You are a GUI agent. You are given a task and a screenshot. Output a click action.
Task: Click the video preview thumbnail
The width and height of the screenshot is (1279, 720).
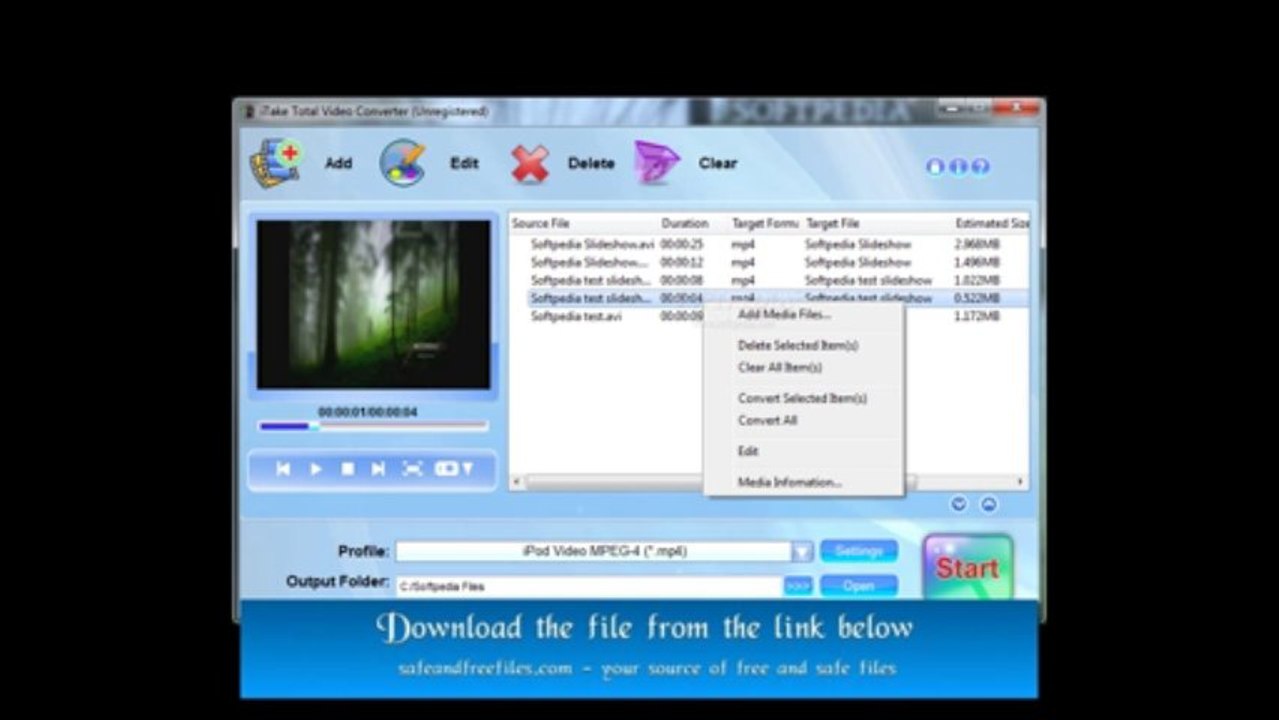[x=374, y=305]
